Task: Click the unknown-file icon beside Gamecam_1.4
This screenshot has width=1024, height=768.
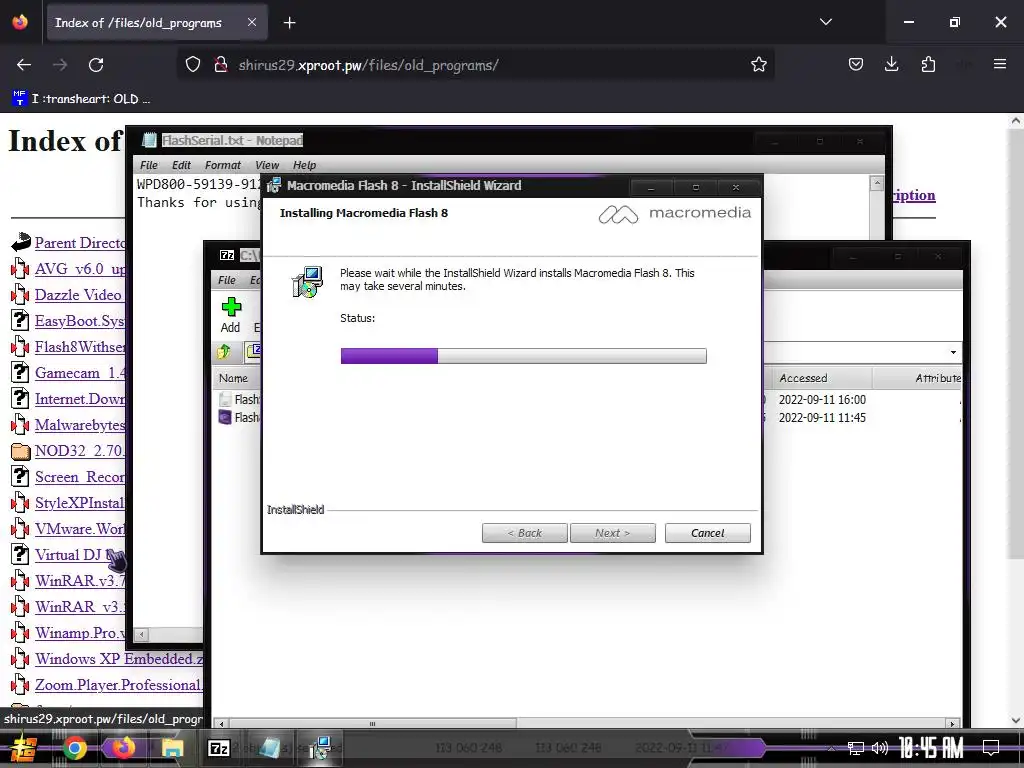Action: (x=21, y=373)
